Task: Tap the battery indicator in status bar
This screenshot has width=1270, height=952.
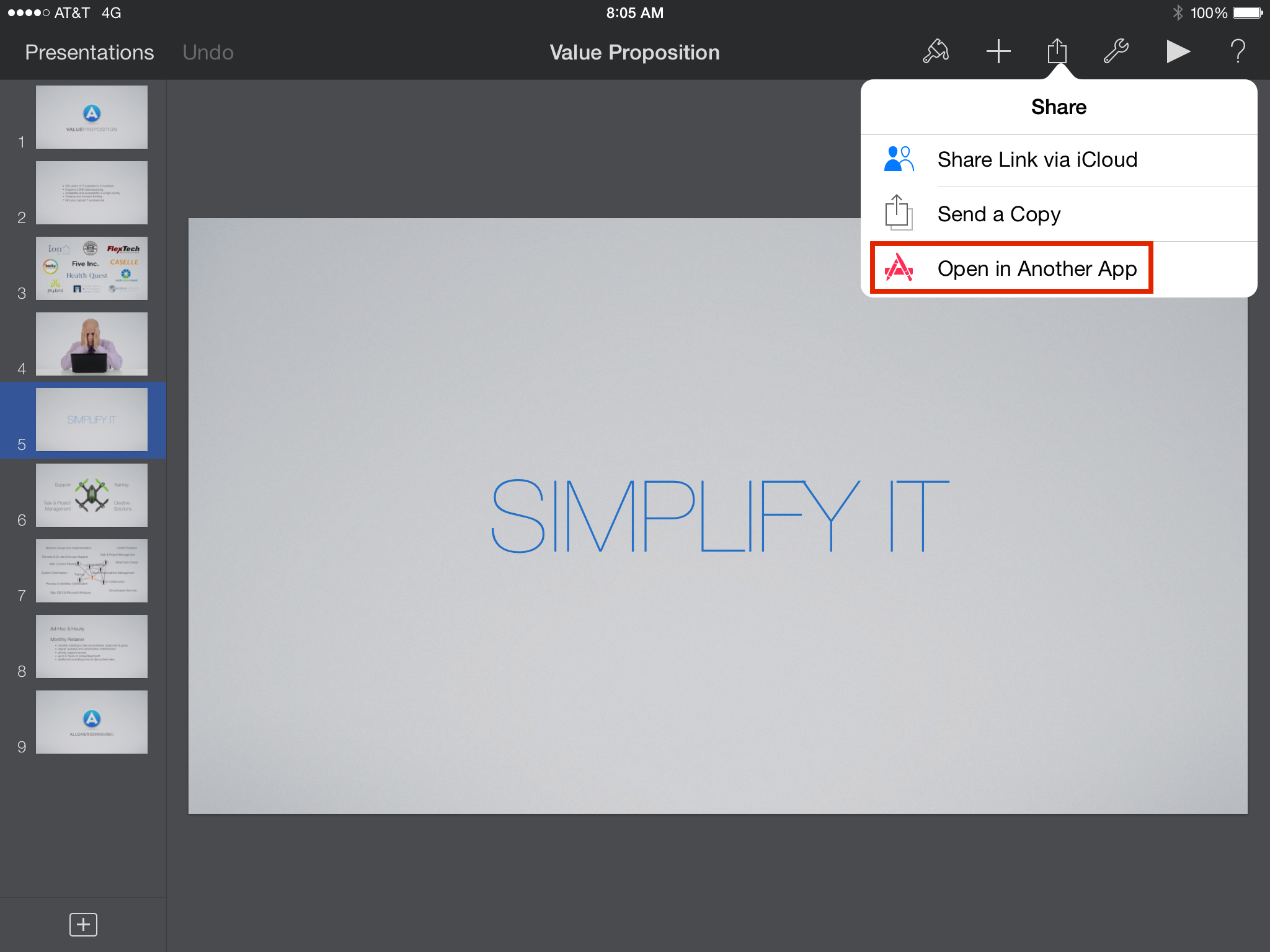Action: 1248,12
